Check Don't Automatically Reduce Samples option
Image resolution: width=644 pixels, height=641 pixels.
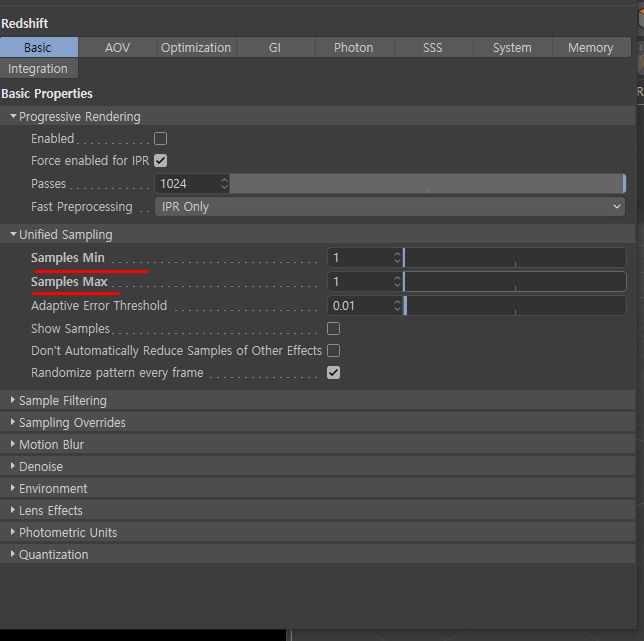tap(334, 351)
